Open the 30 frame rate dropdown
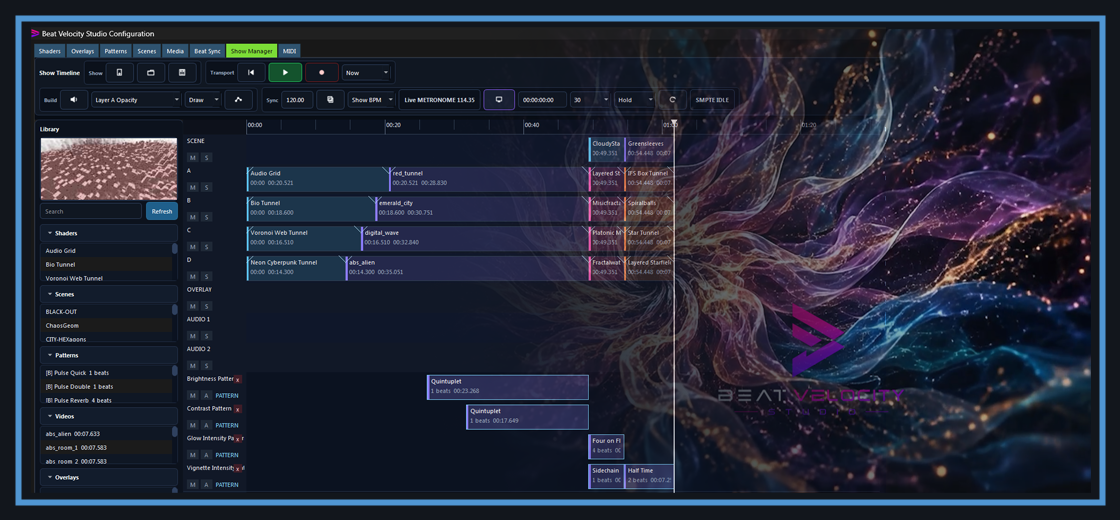The width and height of the screenshot is (1120, 520). (590, 100)
